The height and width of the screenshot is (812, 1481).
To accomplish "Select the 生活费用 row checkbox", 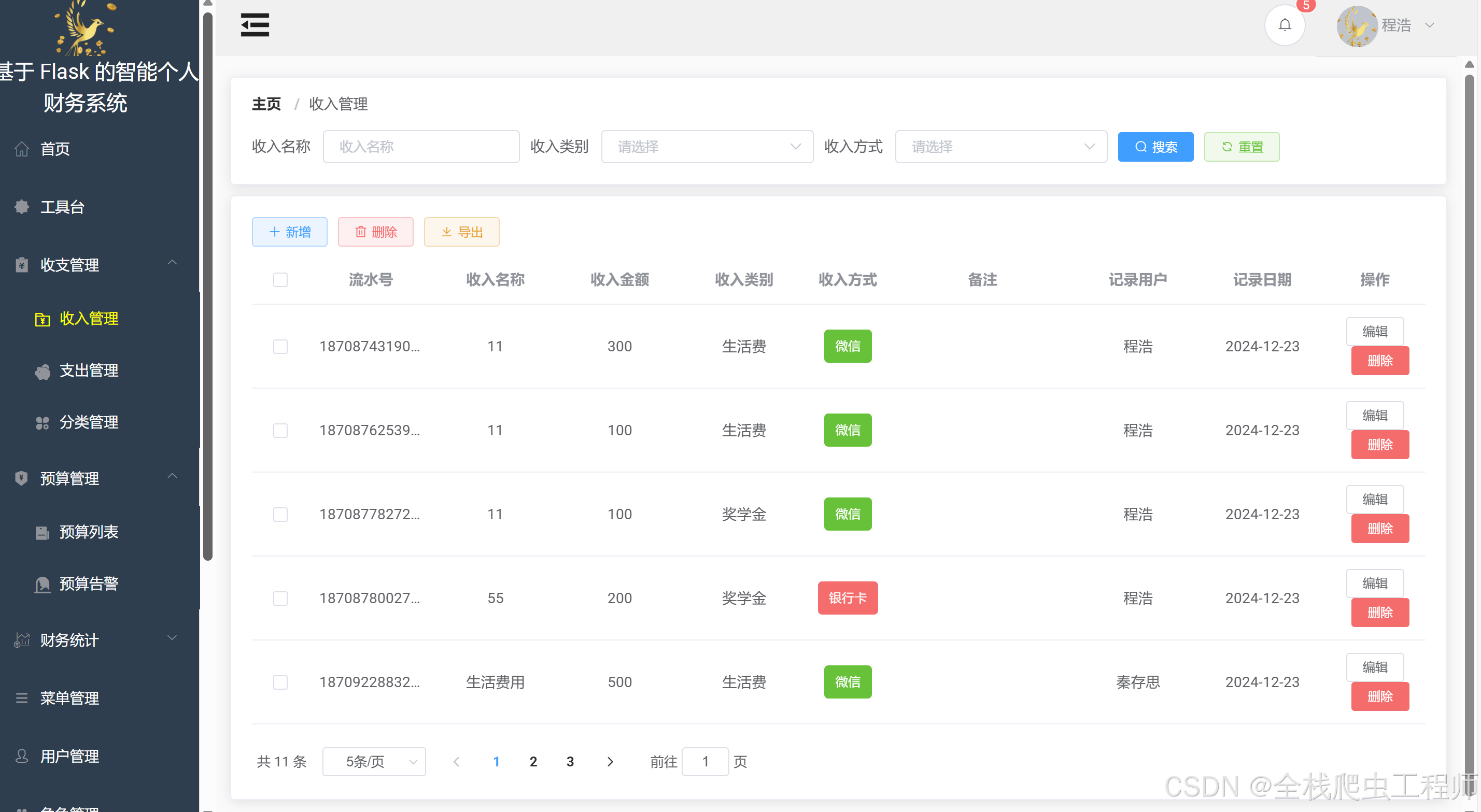I will point(280,682).
